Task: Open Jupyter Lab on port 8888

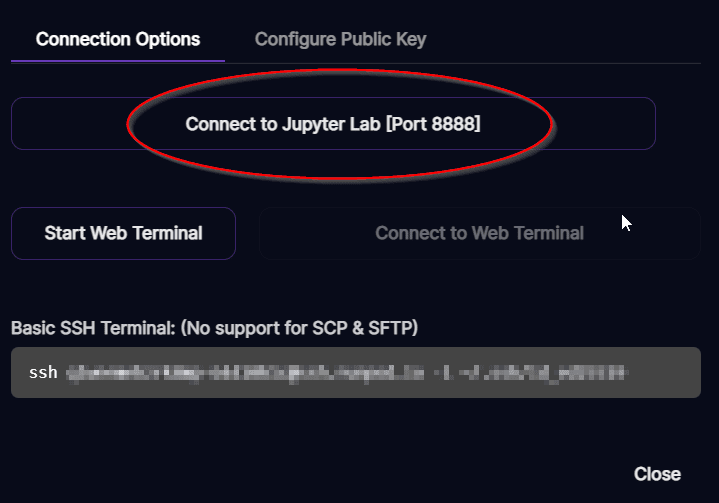Action: (x=333, y=124)
